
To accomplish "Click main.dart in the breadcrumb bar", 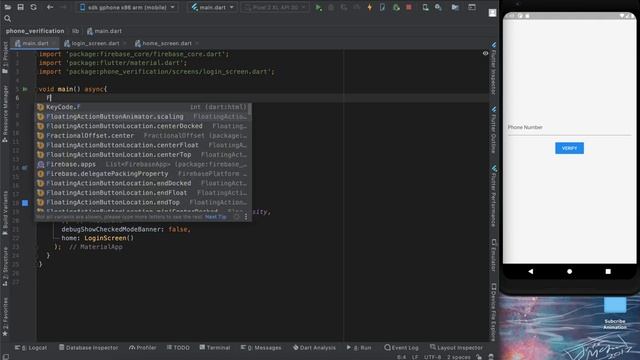I will [x=104, y=31].
